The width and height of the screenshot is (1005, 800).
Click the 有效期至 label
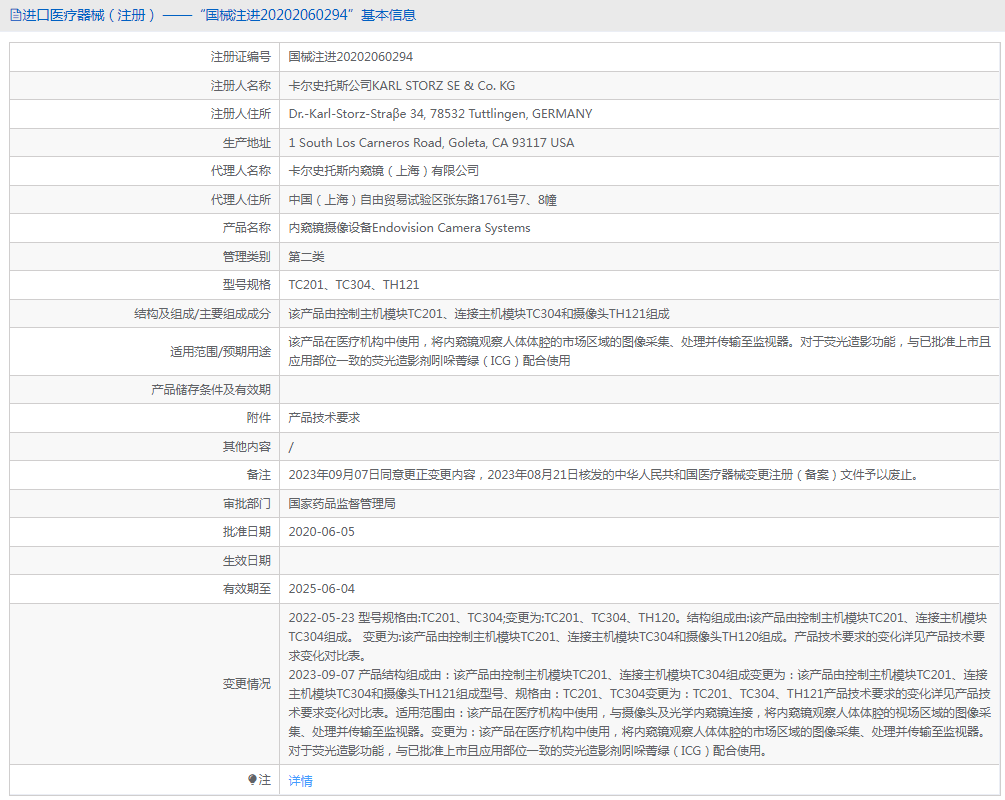247,589
